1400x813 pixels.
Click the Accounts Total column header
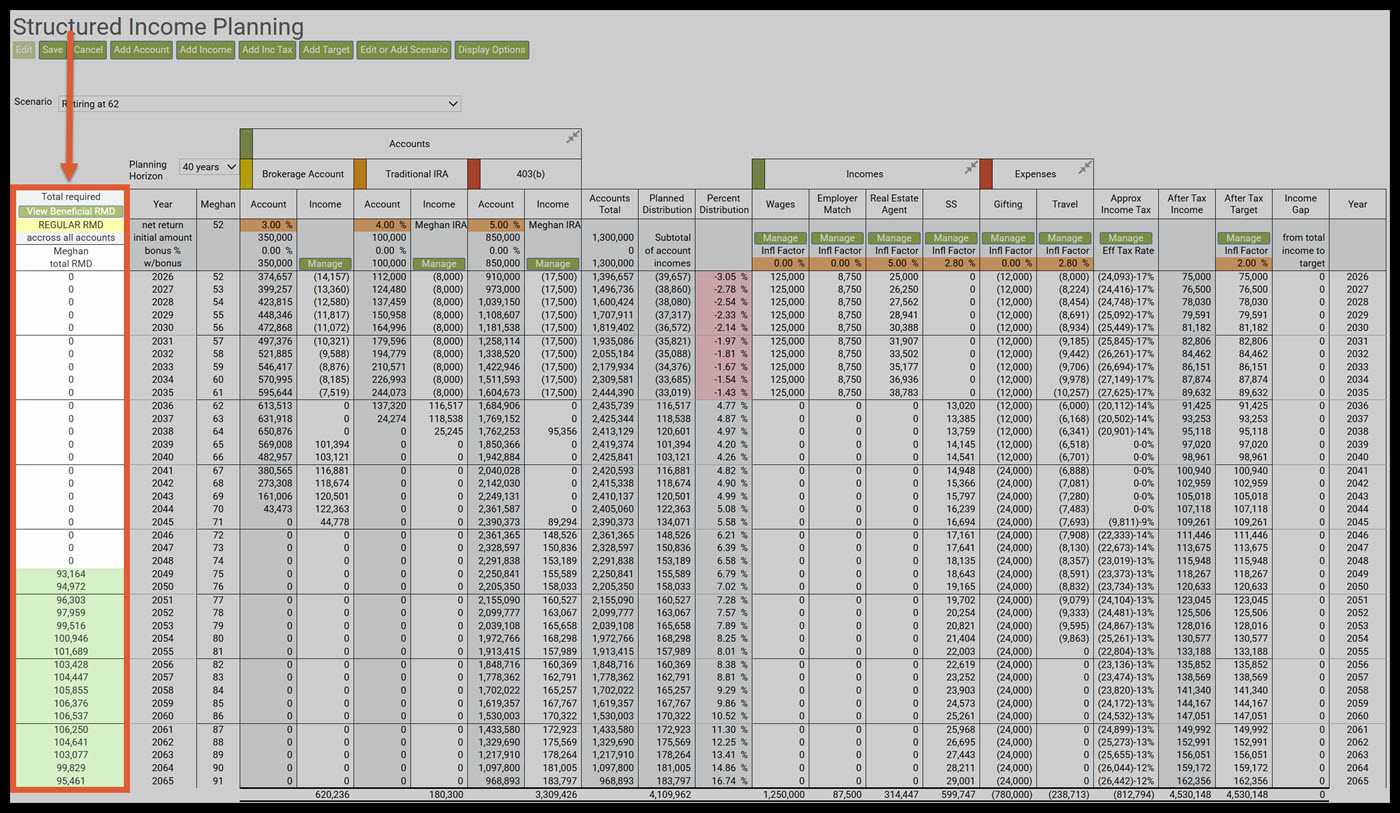click(610, 204)
